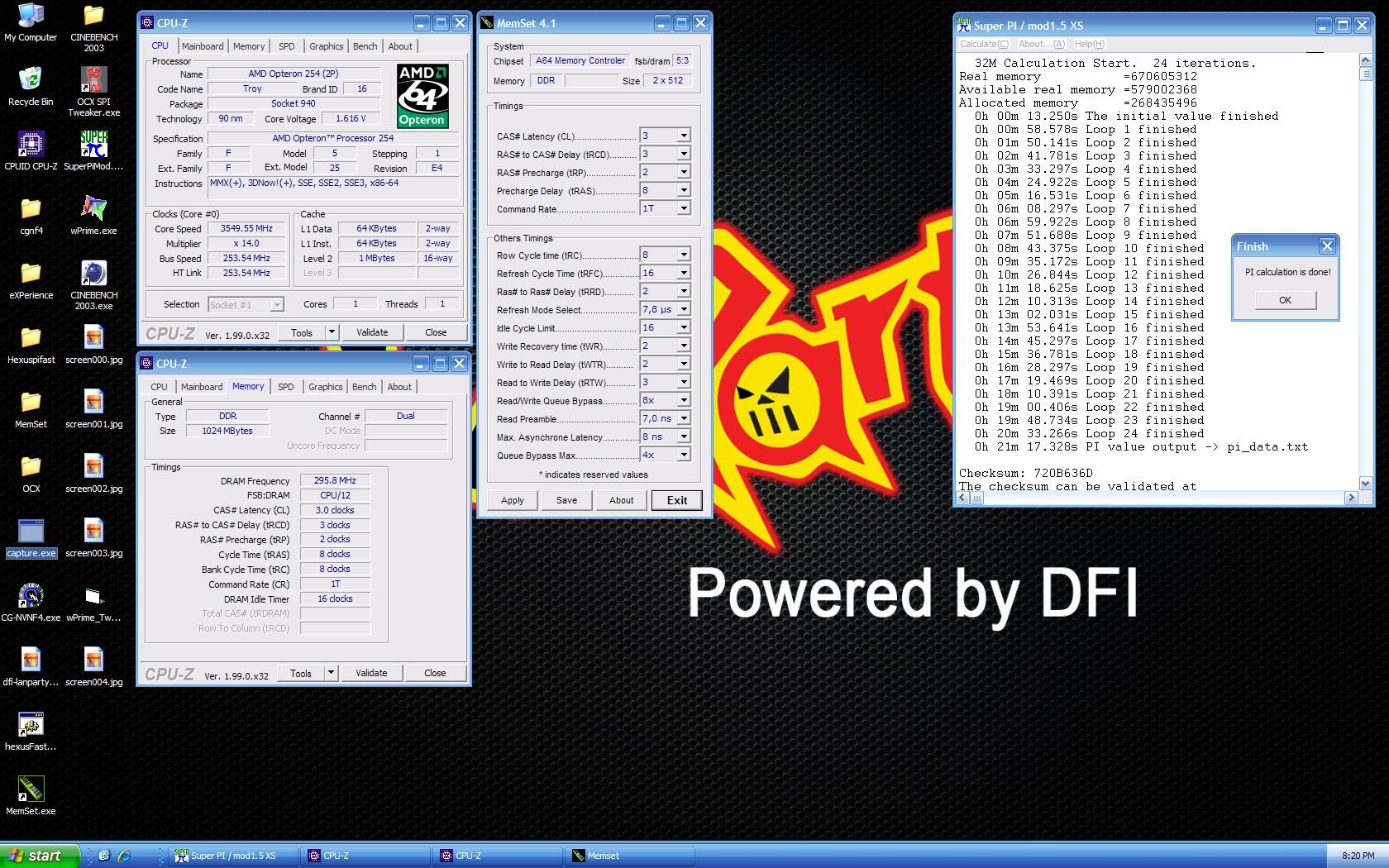Launch CG-NVNF4.exe desktop icon
Viewport: 1389px width, 868px height.
[x=31, y=602]
